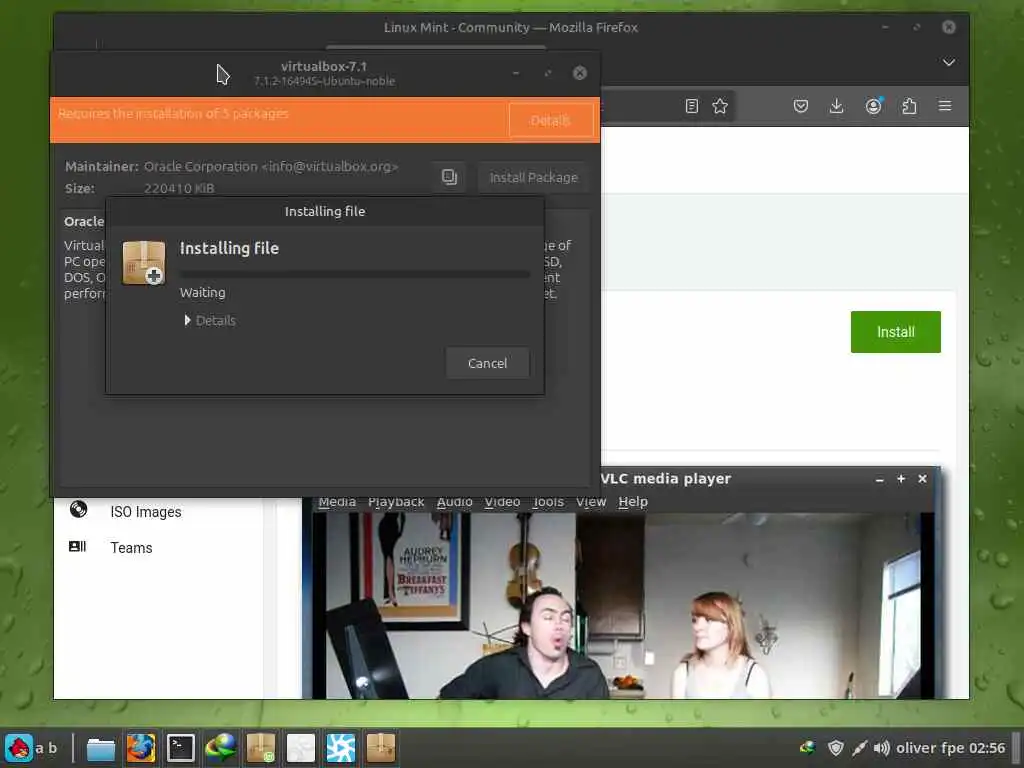Click the copy icon next to Install Package
Viewport: 1024px width, 768px height.
pos(449,177)
